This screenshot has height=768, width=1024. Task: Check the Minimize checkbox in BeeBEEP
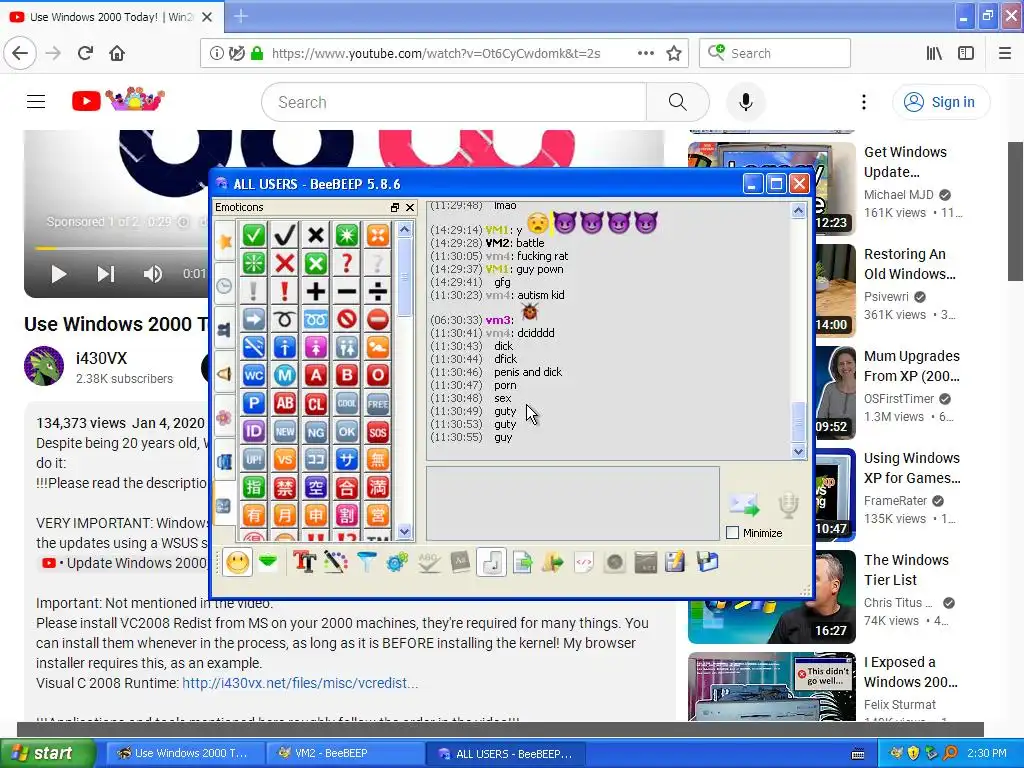click(733, 533)
